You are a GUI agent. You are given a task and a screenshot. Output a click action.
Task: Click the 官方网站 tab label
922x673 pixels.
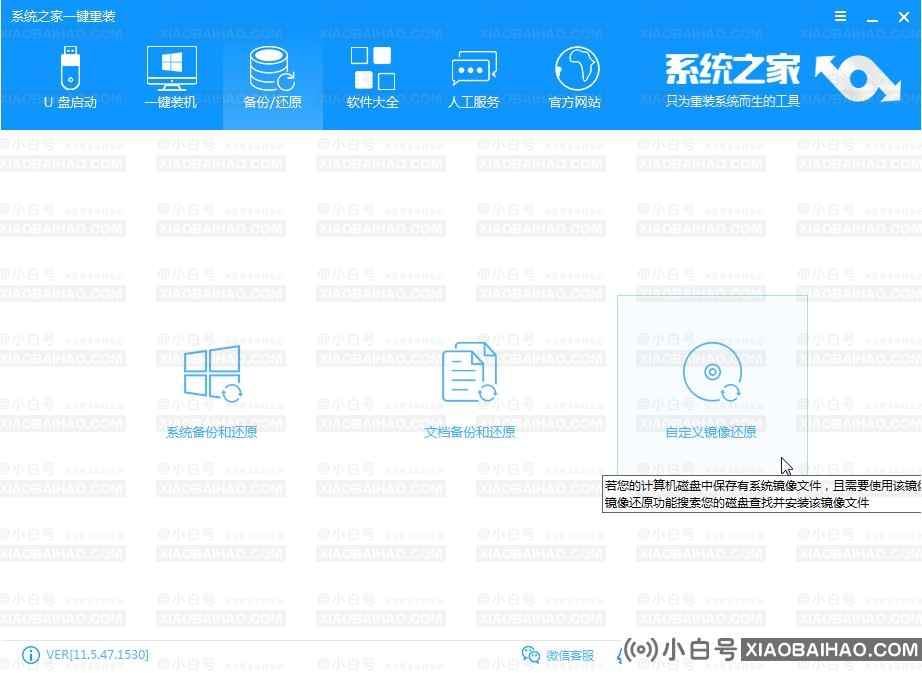(575, 102)
